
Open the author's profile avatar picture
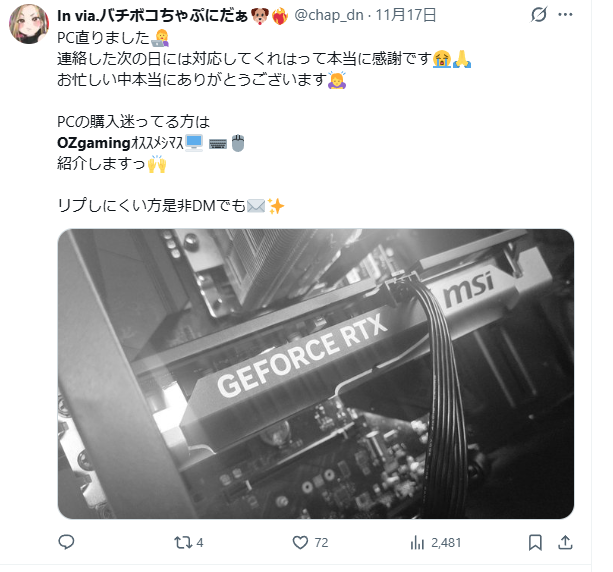coord(29,24)
